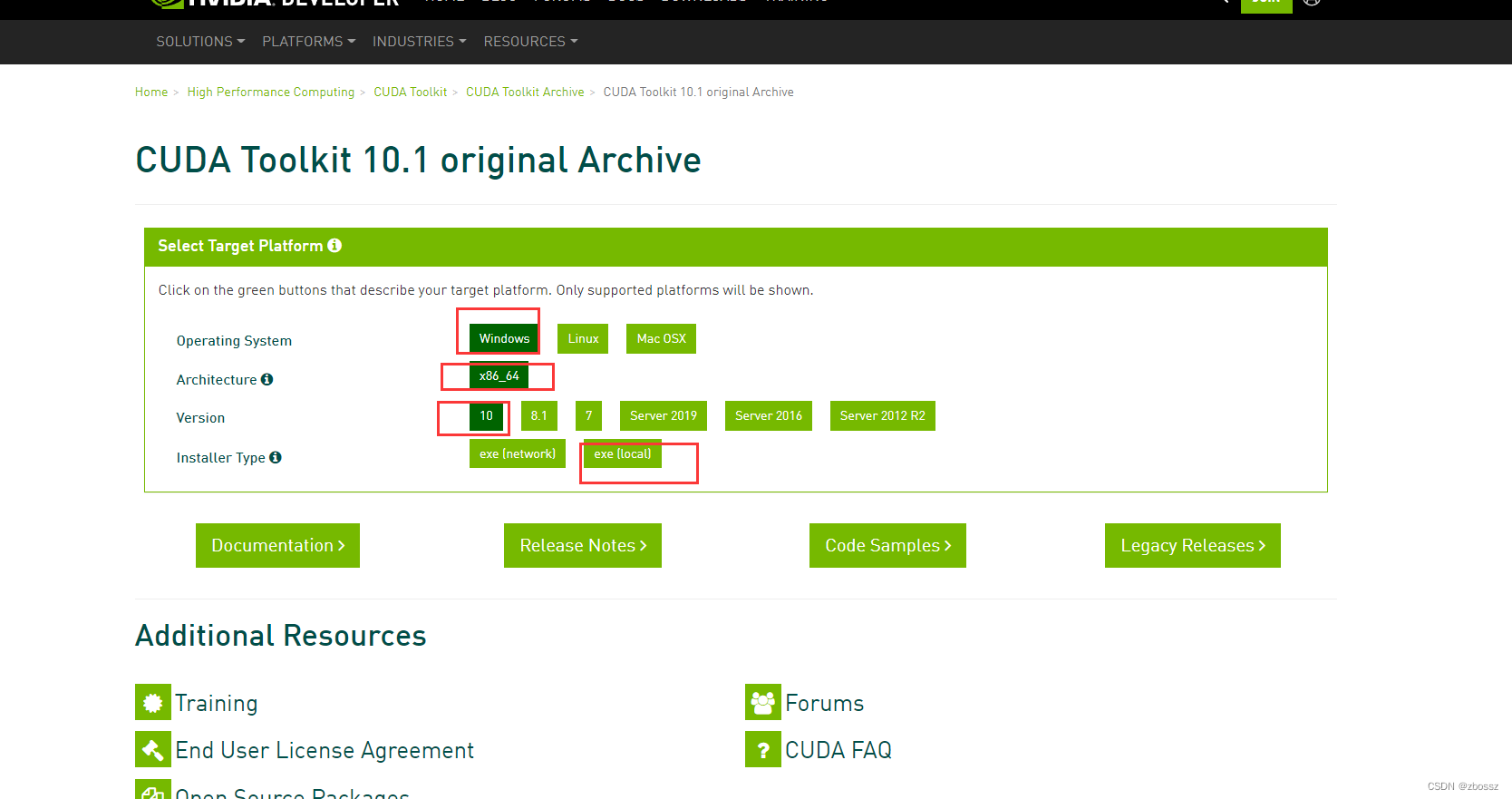Open the Release Notes page

(583, 545)
